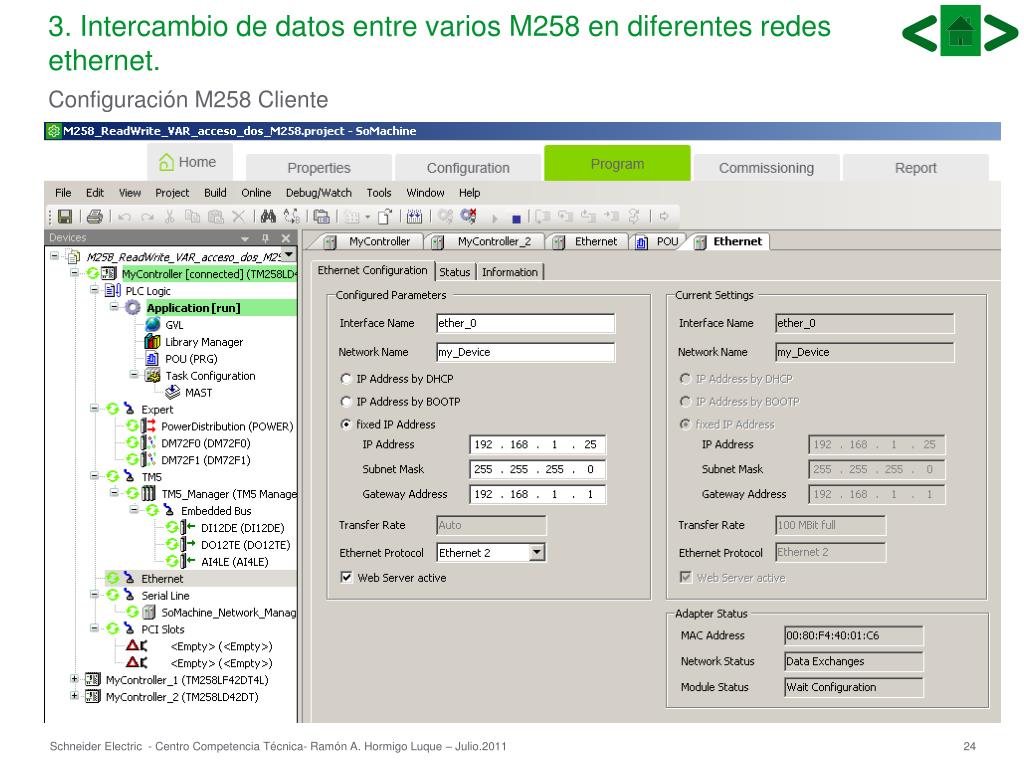Collapse the PLC Logic tree node

pos(94,289)
